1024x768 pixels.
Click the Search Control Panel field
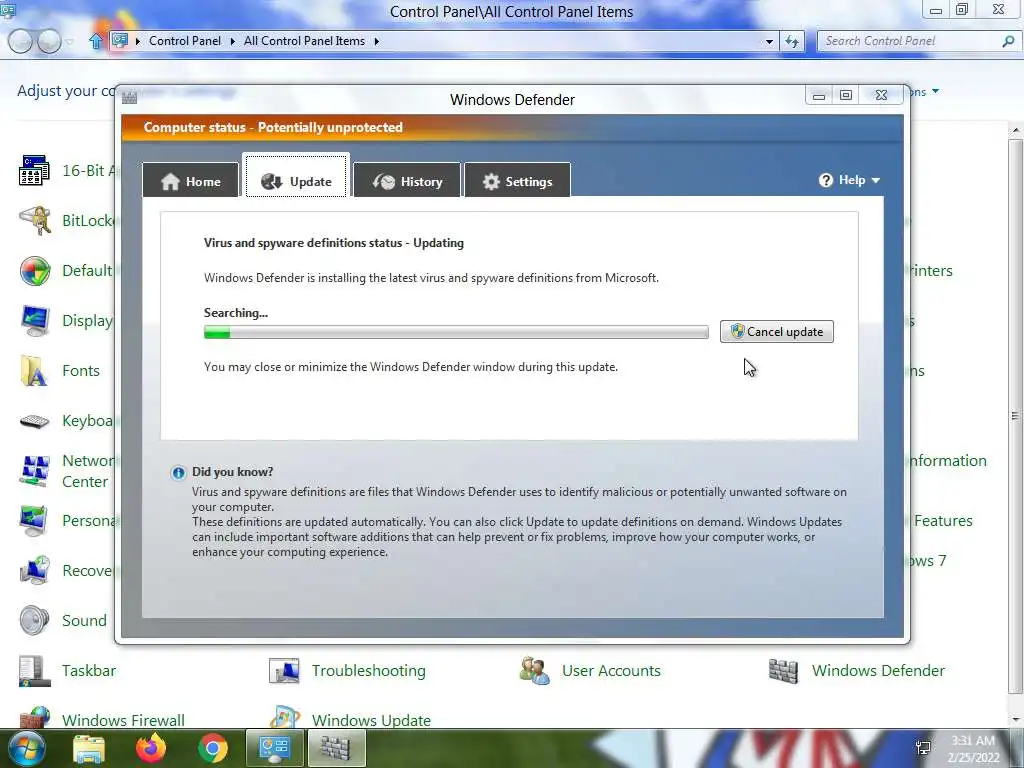(x=911, y=41)
